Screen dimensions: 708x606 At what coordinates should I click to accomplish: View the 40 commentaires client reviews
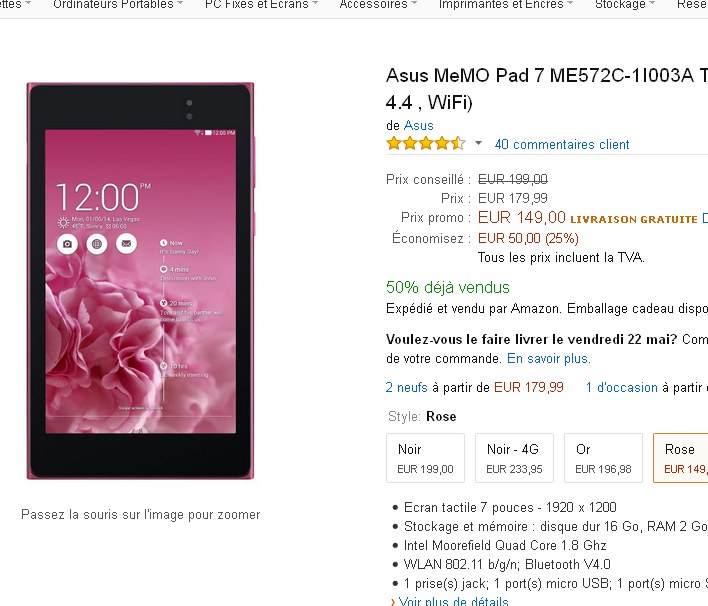click(x=562, y=145)
